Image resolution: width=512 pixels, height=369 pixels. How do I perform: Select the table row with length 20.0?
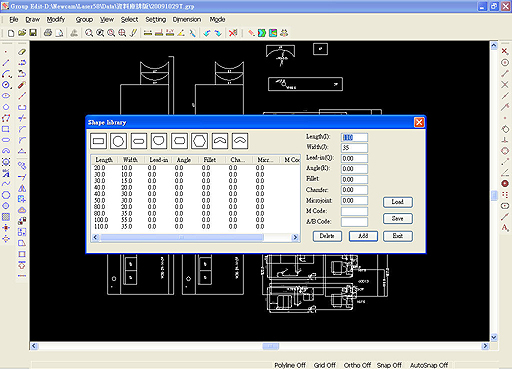tap(196, 168)
